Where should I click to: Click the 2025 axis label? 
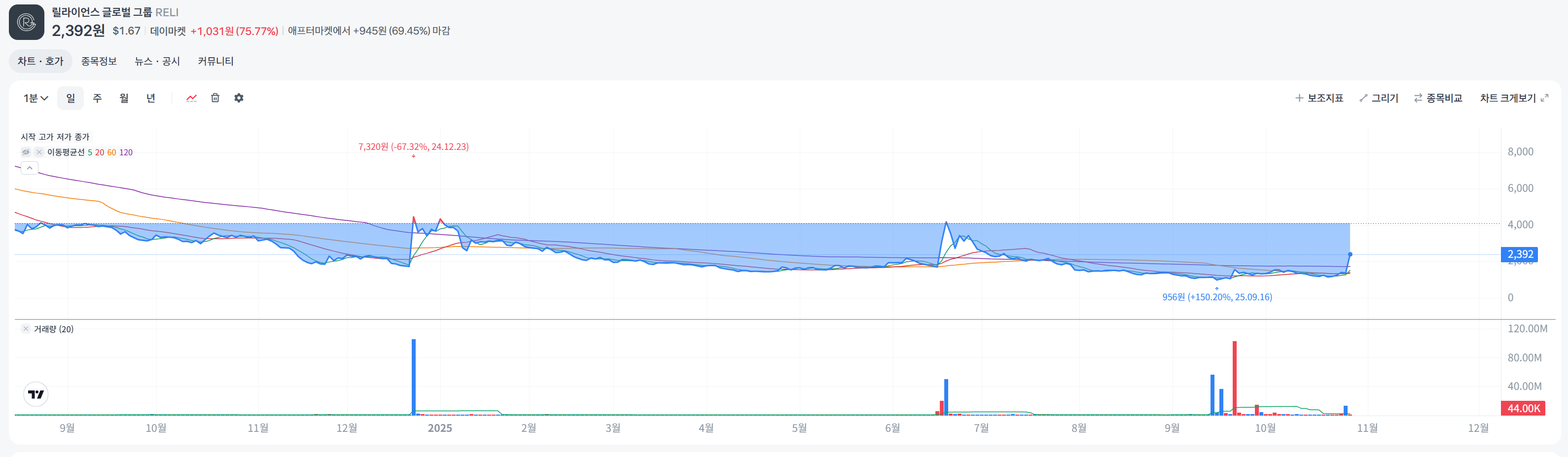439,428
